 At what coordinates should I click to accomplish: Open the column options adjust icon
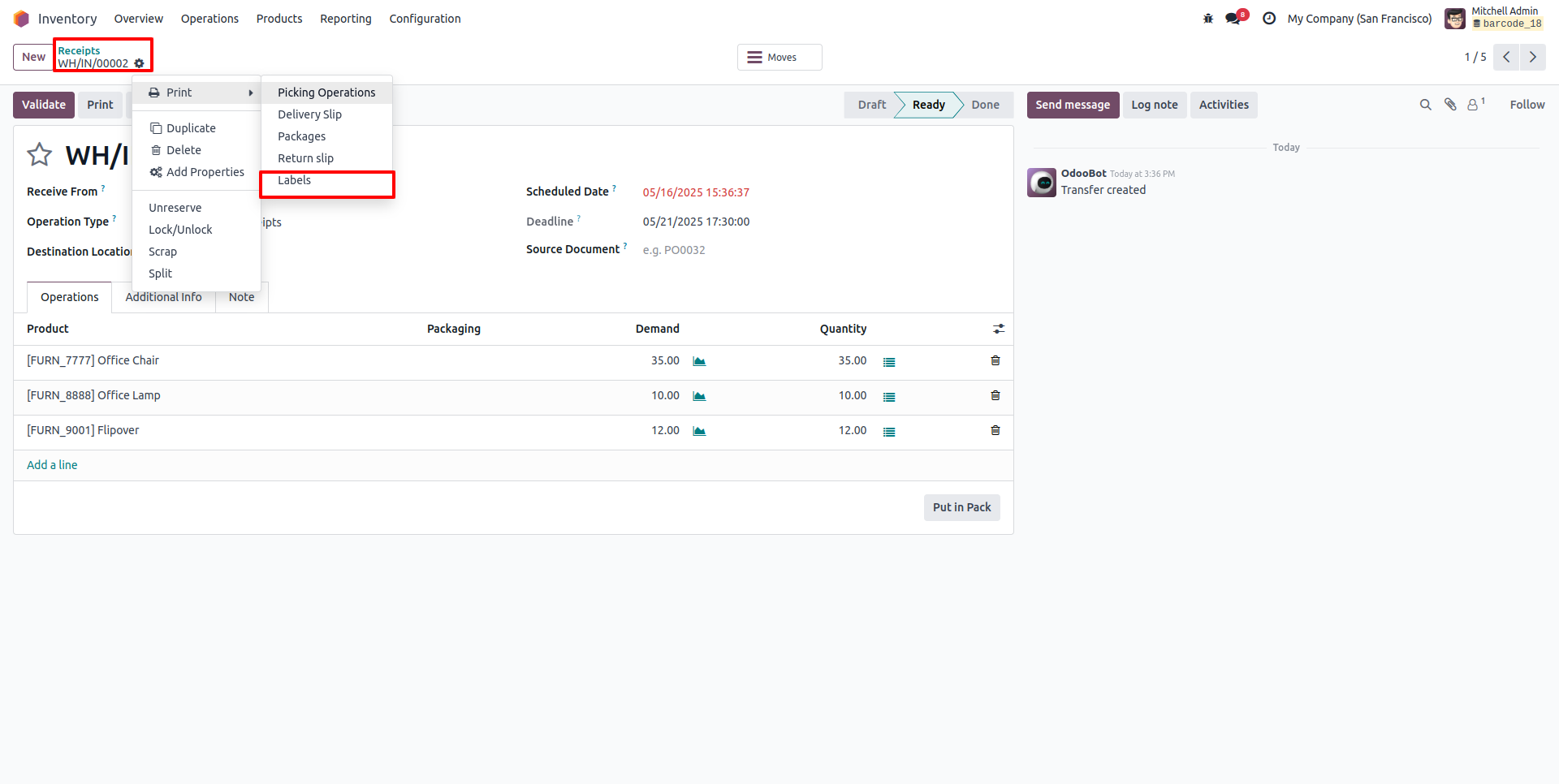[x=999, y=329]
